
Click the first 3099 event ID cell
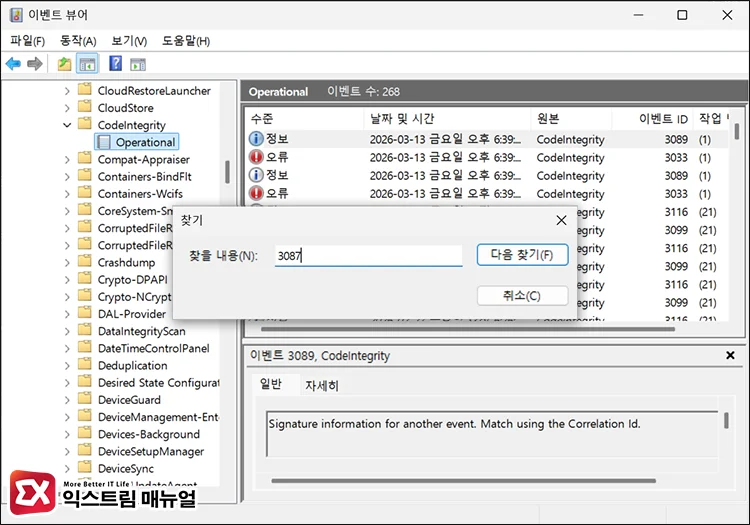[x=676, y=230]
